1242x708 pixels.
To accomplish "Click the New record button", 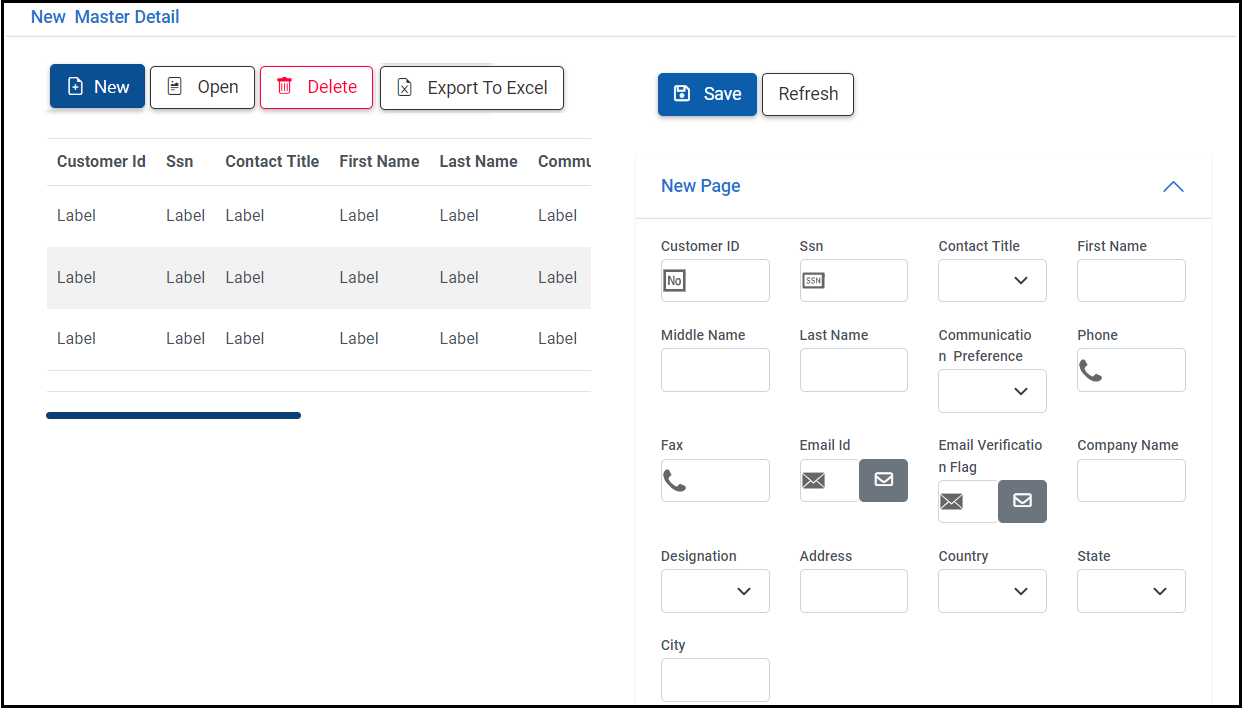I will (98, 87).
